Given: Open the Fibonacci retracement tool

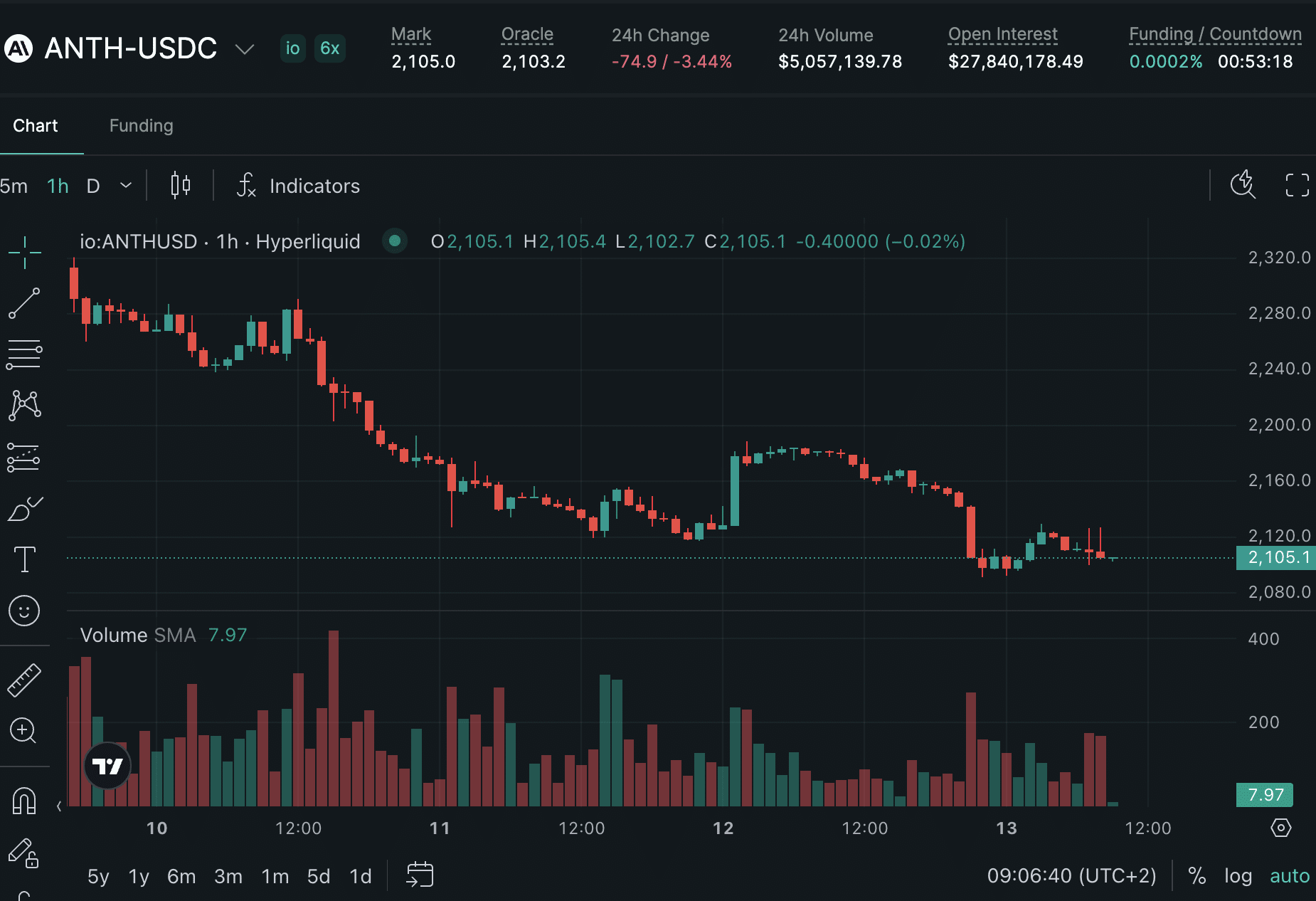Looking at the screenshot, I should click(x=24, y=354).
